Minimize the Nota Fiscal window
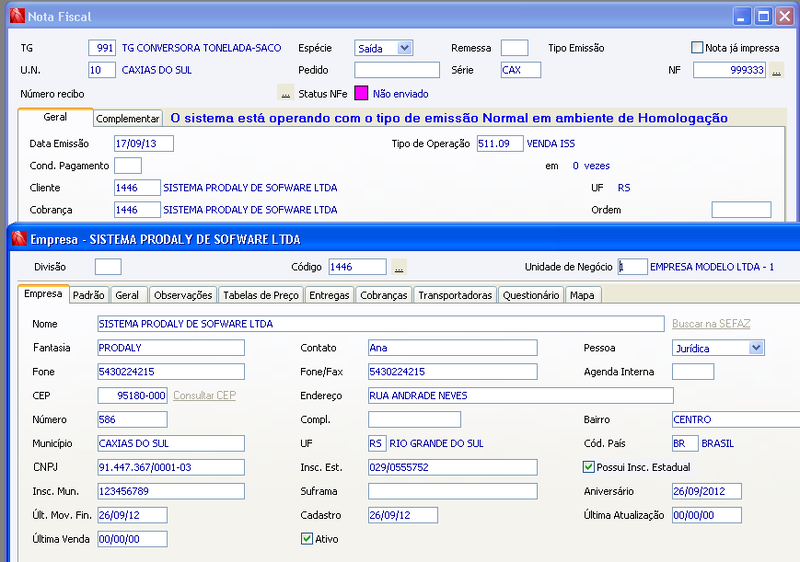The width and height of the screenshot is (800, 562). click(x=742, y=16)
